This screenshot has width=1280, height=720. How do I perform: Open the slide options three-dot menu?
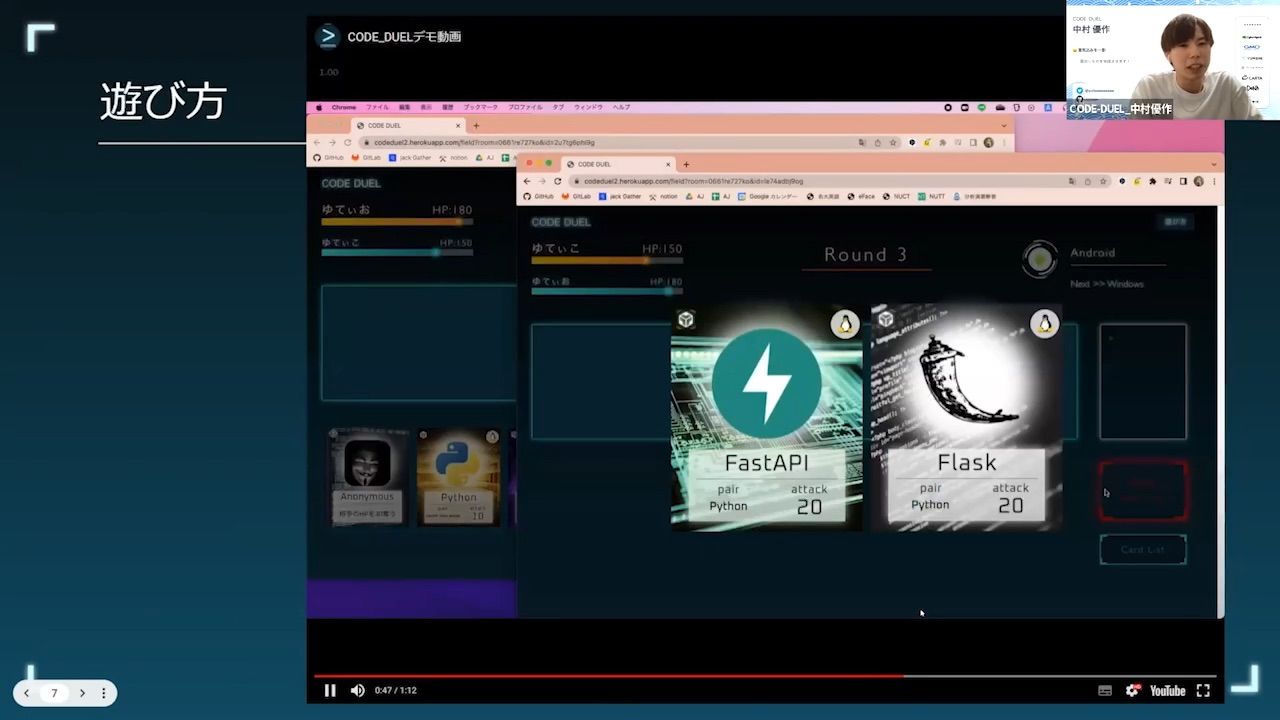point(103,693)
